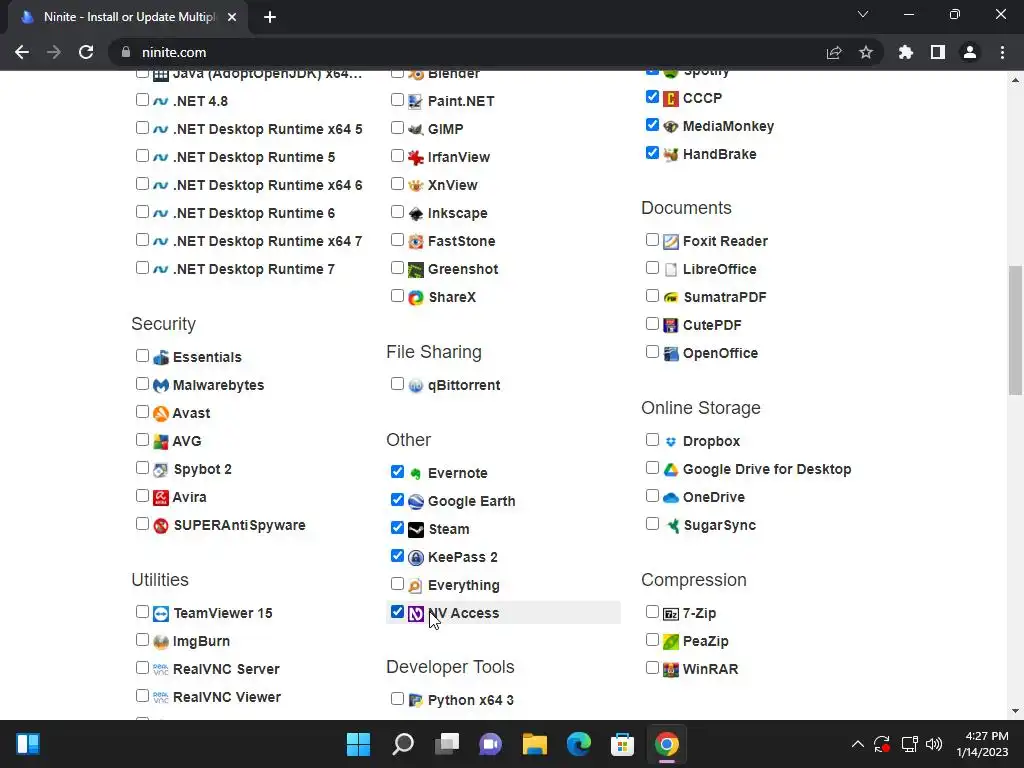Click the Google Drive for Desktop icon

671,470
